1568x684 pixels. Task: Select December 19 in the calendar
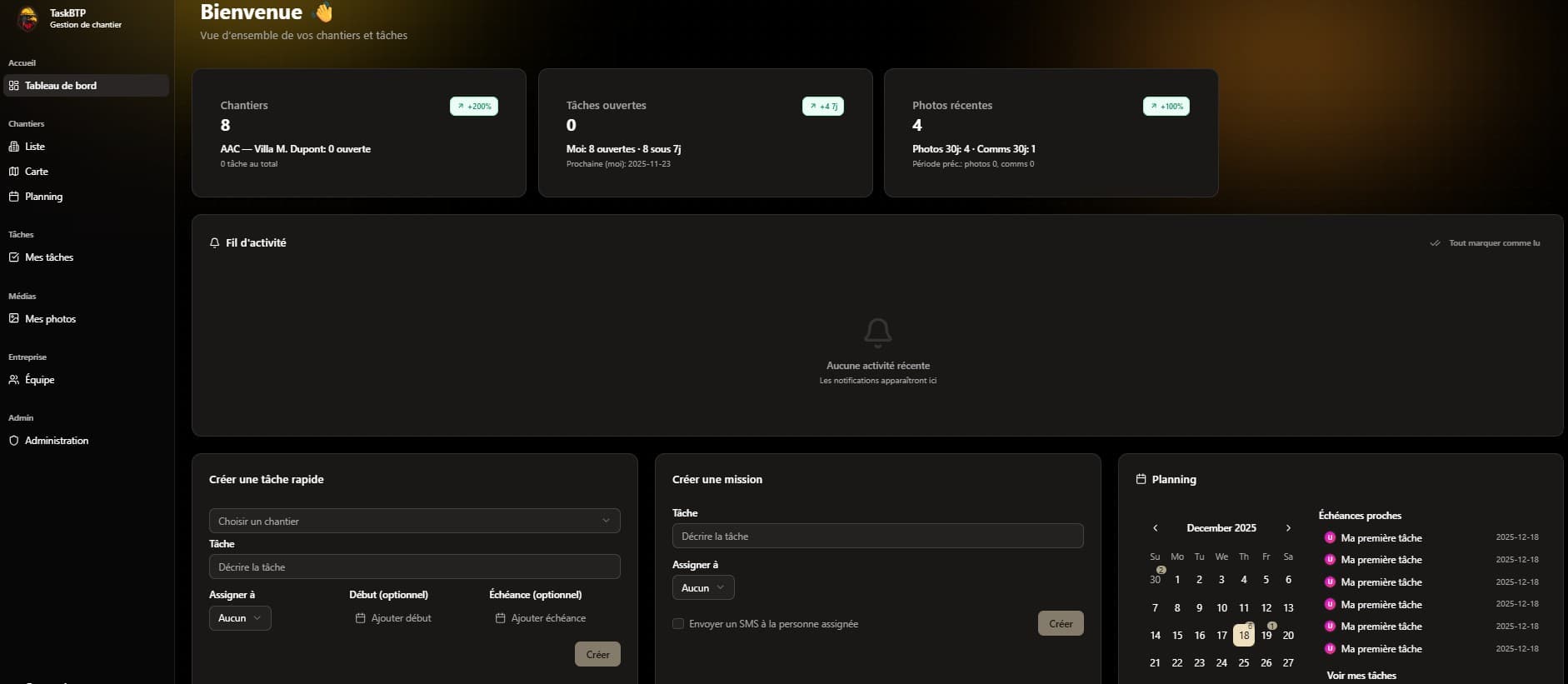click(1266, 636)
